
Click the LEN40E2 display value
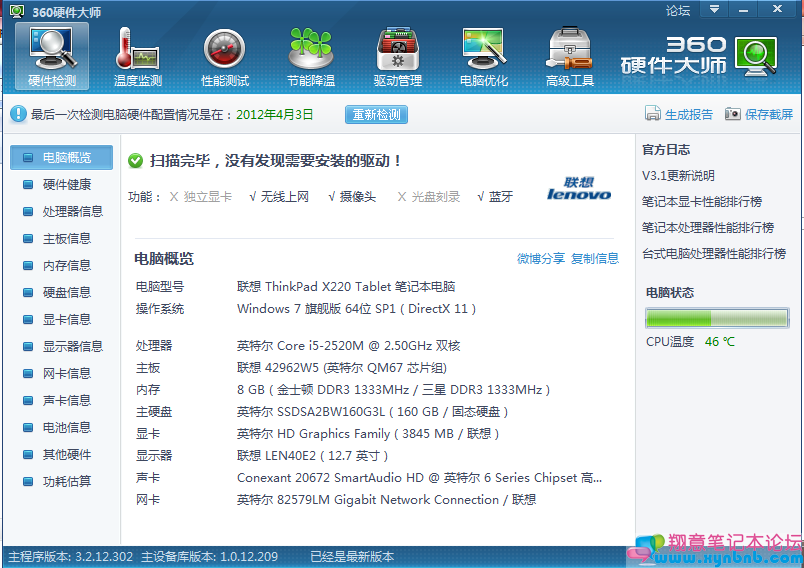click(312, 456)
